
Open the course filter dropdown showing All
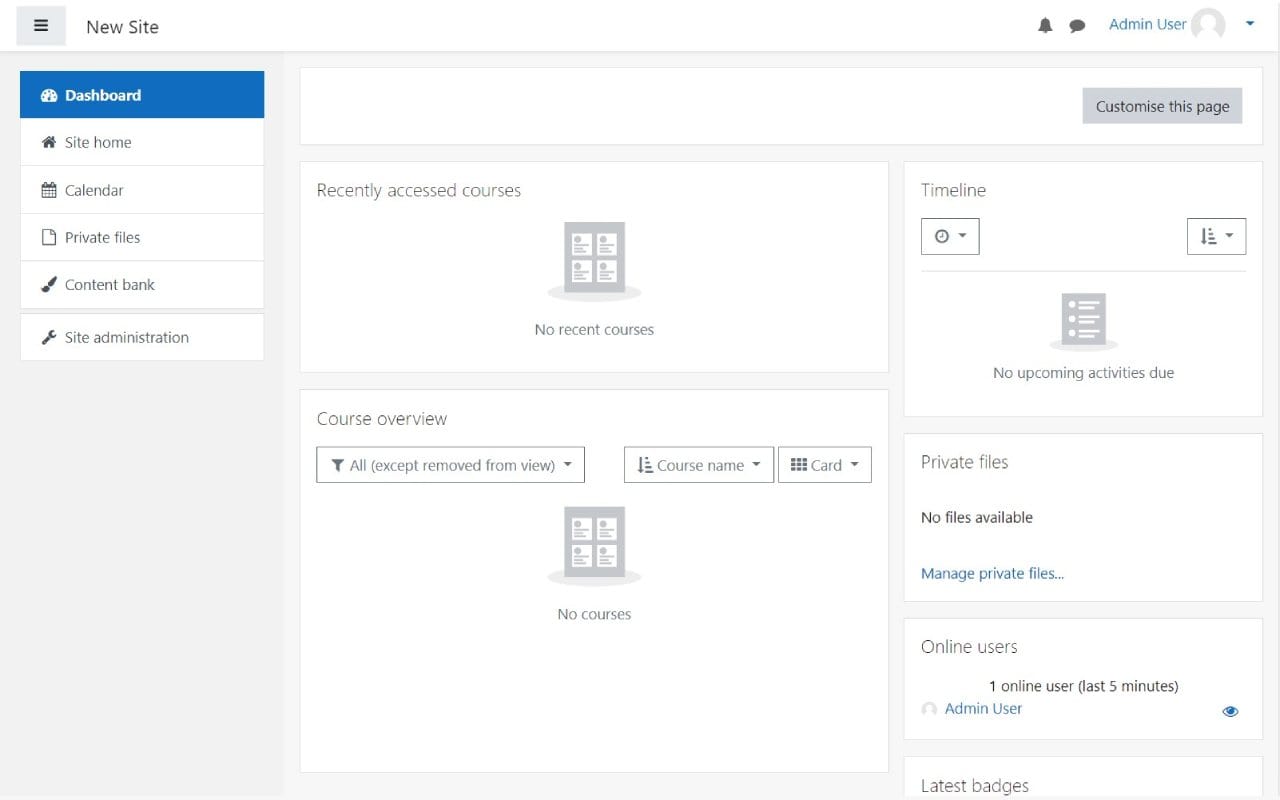[x=450, y=464]
